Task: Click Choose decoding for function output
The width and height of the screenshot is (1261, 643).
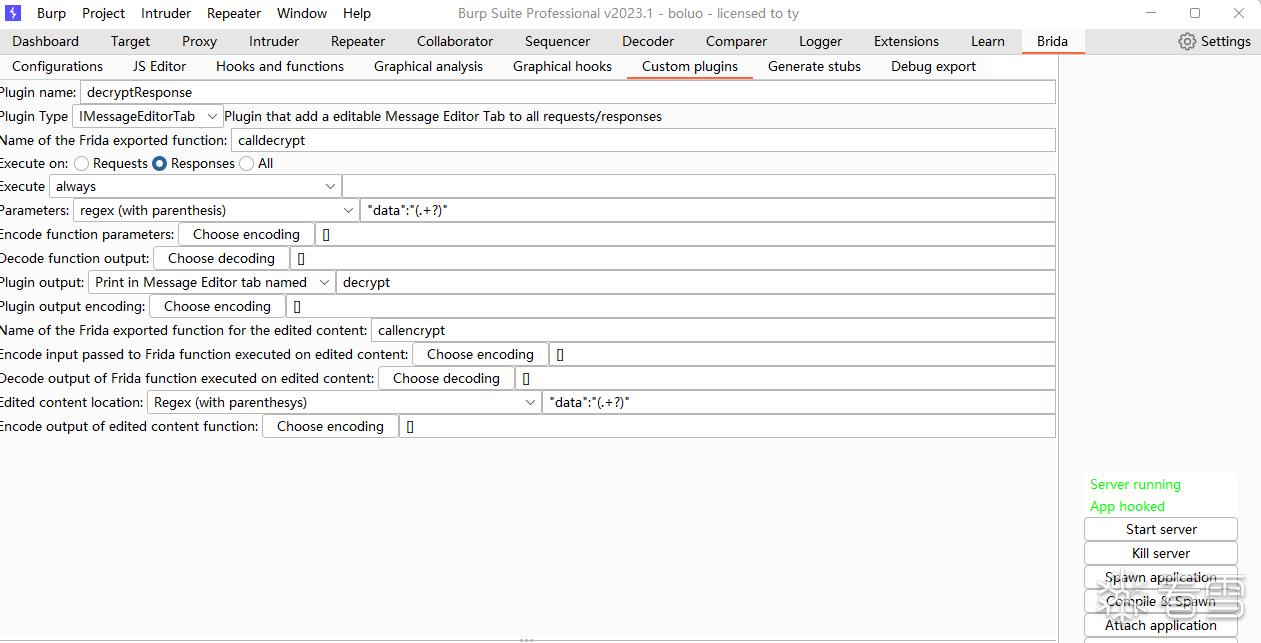Action: click(221, 258)
